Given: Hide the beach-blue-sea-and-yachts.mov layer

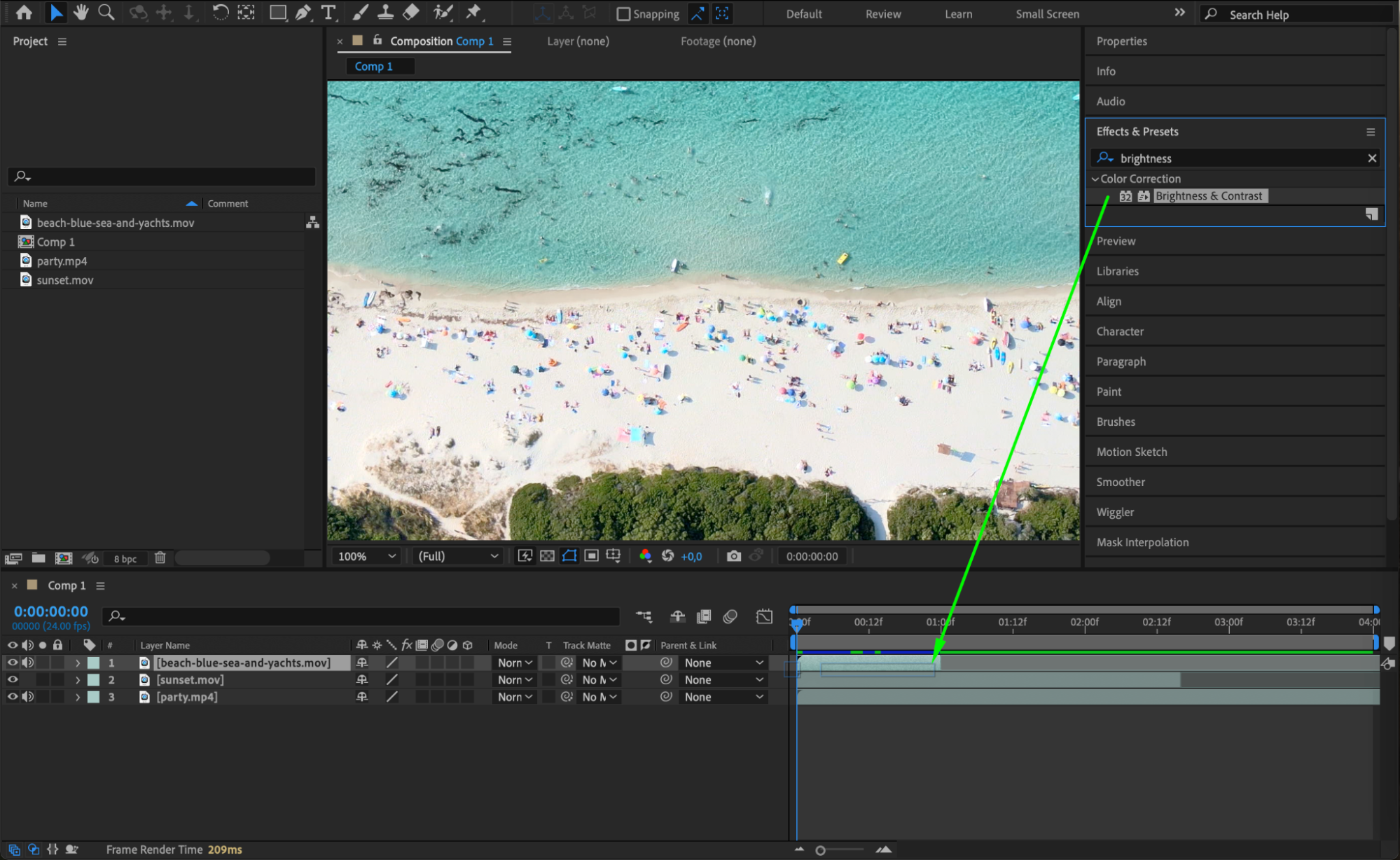Looking at the screenshot, I should pyautogui.click(x=12, y=663).
